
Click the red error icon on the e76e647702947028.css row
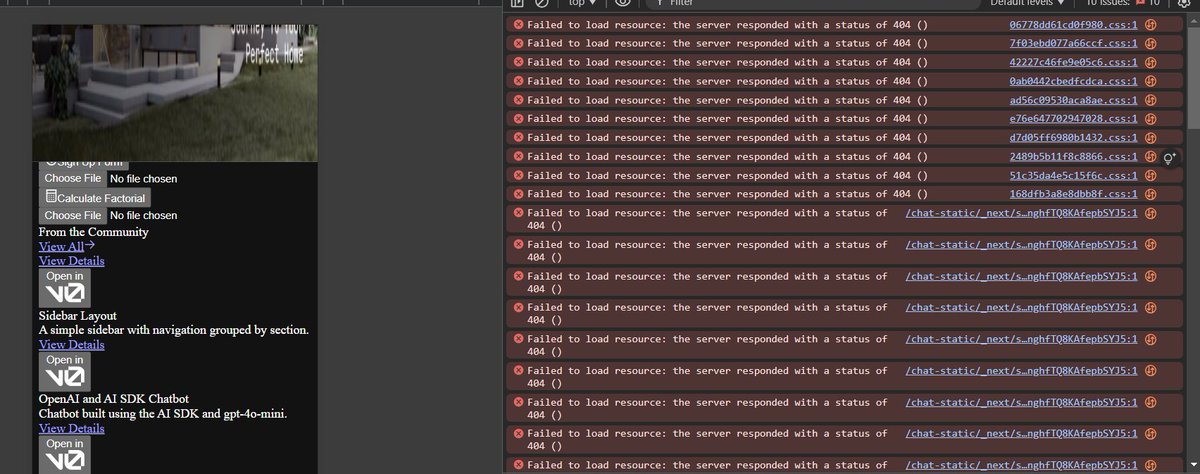[x=518, y=119]
